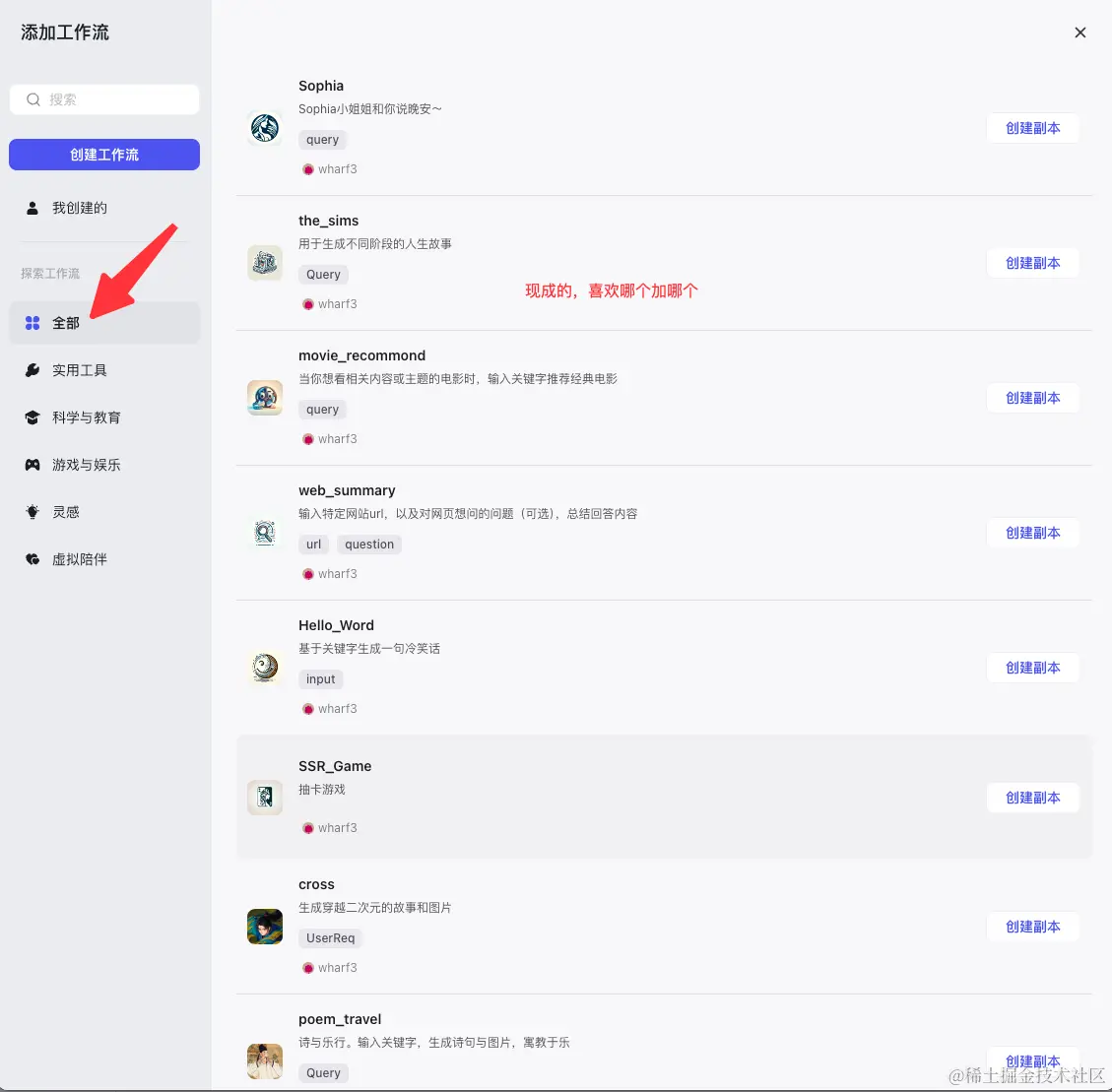This screenshot has height=1092, width=1112.
Task: Select the 灵感 category
Action: [x=104, y=512]
